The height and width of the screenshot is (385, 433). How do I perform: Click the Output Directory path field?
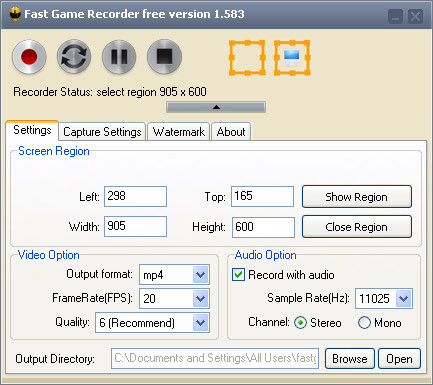pos(215,359)
